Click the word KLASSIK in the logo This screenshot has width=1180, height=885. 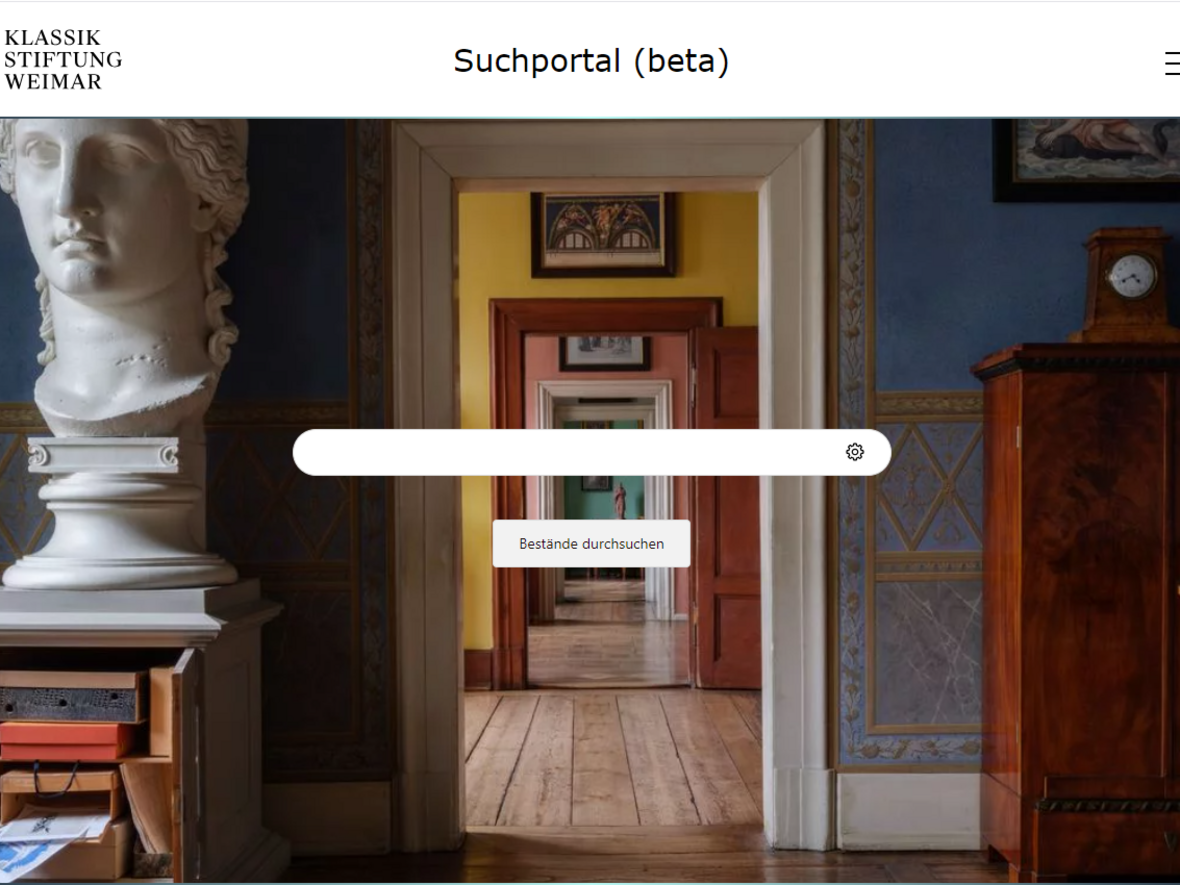[53, 38]
